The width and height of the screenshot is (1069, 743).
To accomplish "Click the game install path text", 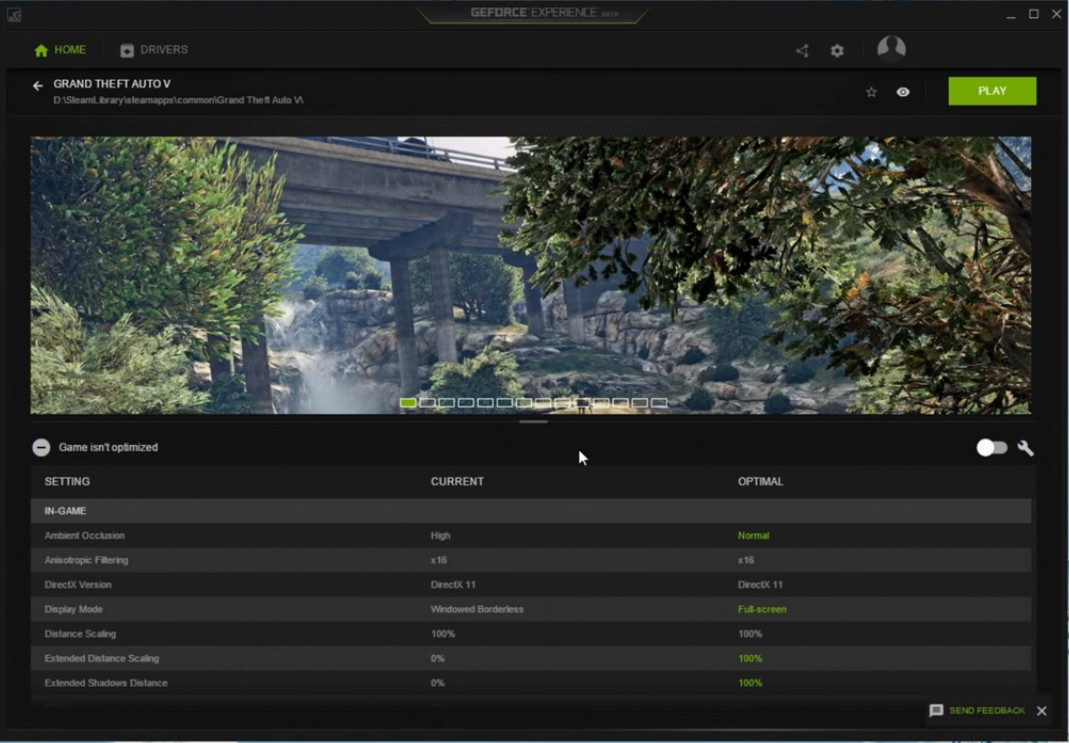I will [x=178, y=100].
